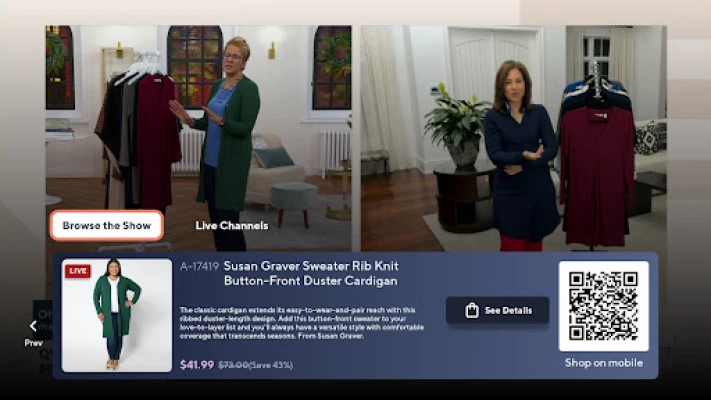Click the crossed-out $73.00 original price
The height and width of the screenshot is (400, 711).
233,365
